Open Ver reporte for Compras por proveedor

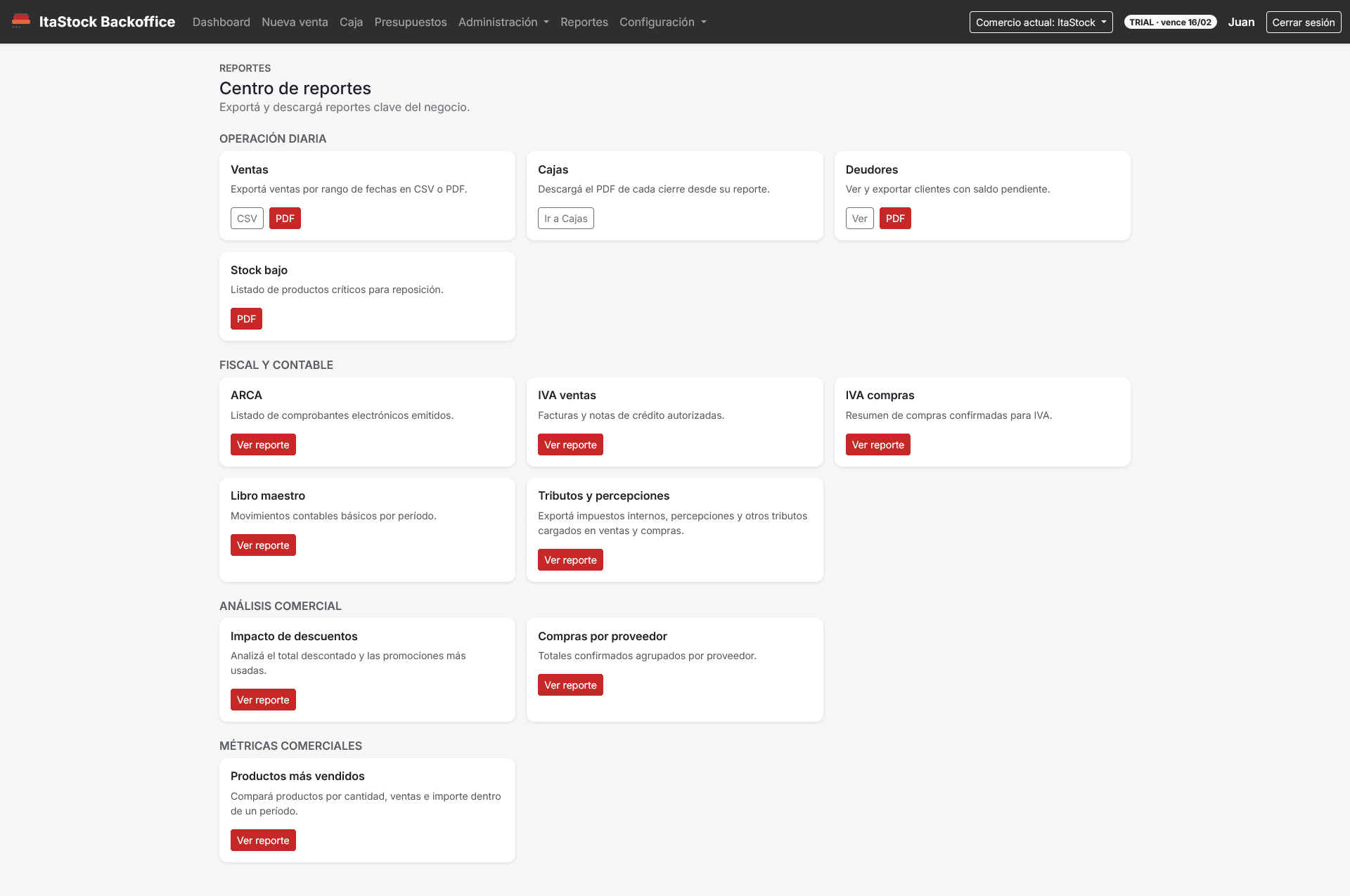(570, 685)
